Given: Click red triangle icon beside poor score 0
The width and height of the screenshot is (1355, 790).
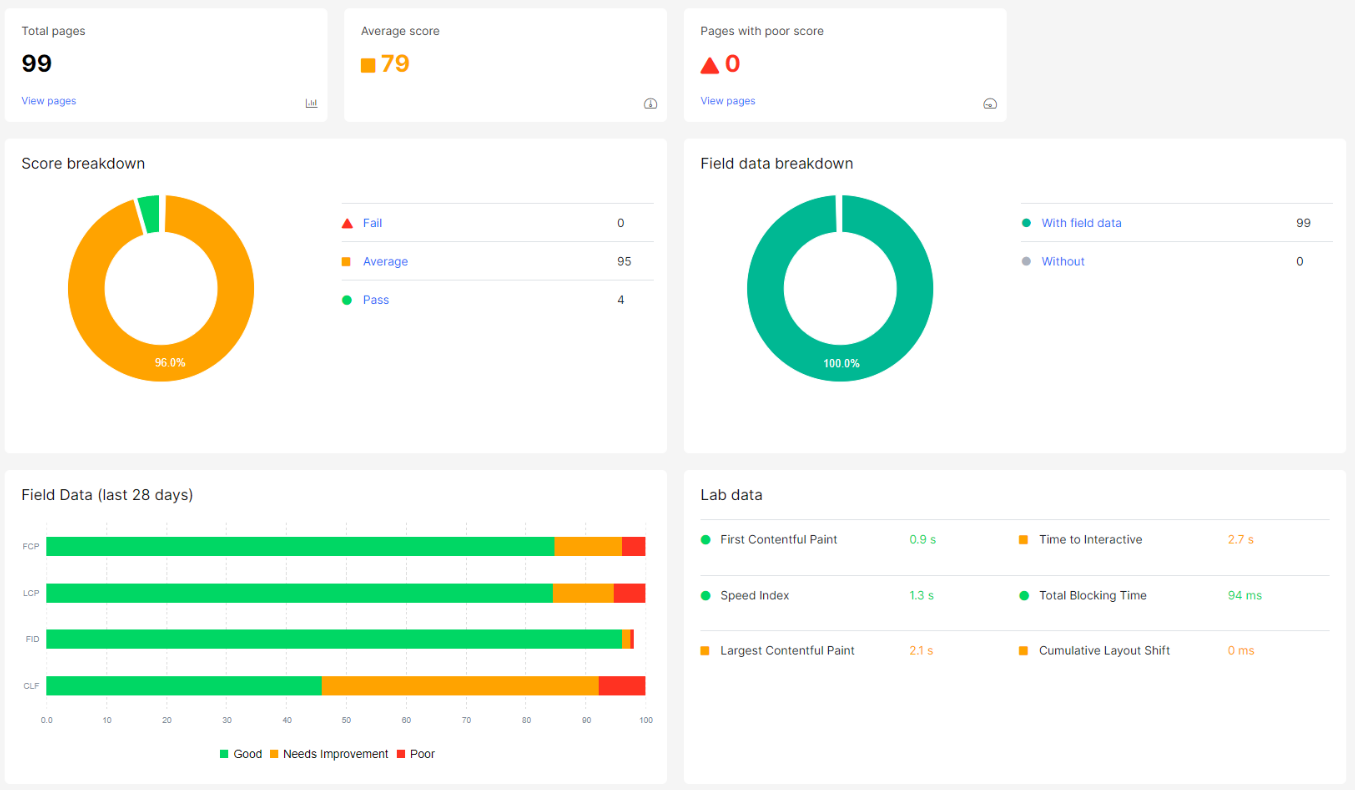Looking at the screenshot, I should [709, 65].
